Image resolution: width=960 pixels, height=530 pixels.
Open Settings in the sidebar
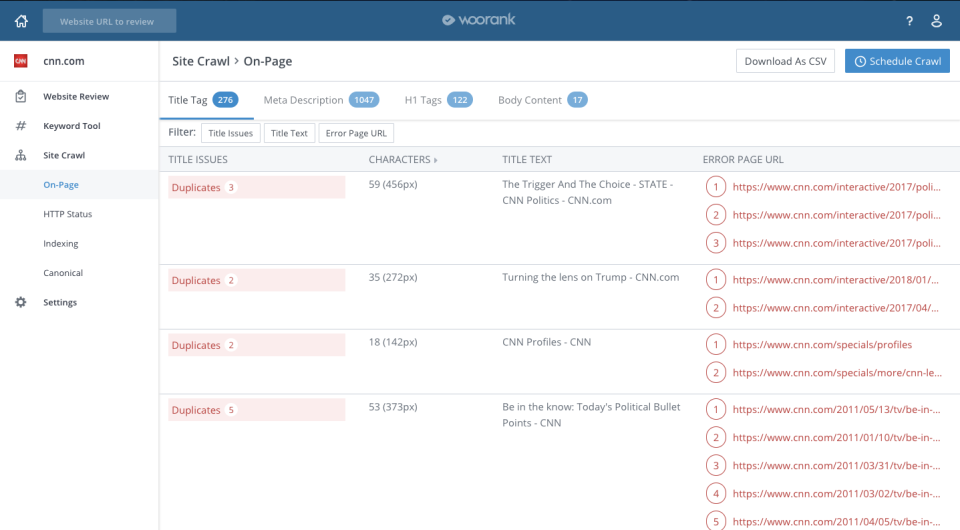[60, 302]
